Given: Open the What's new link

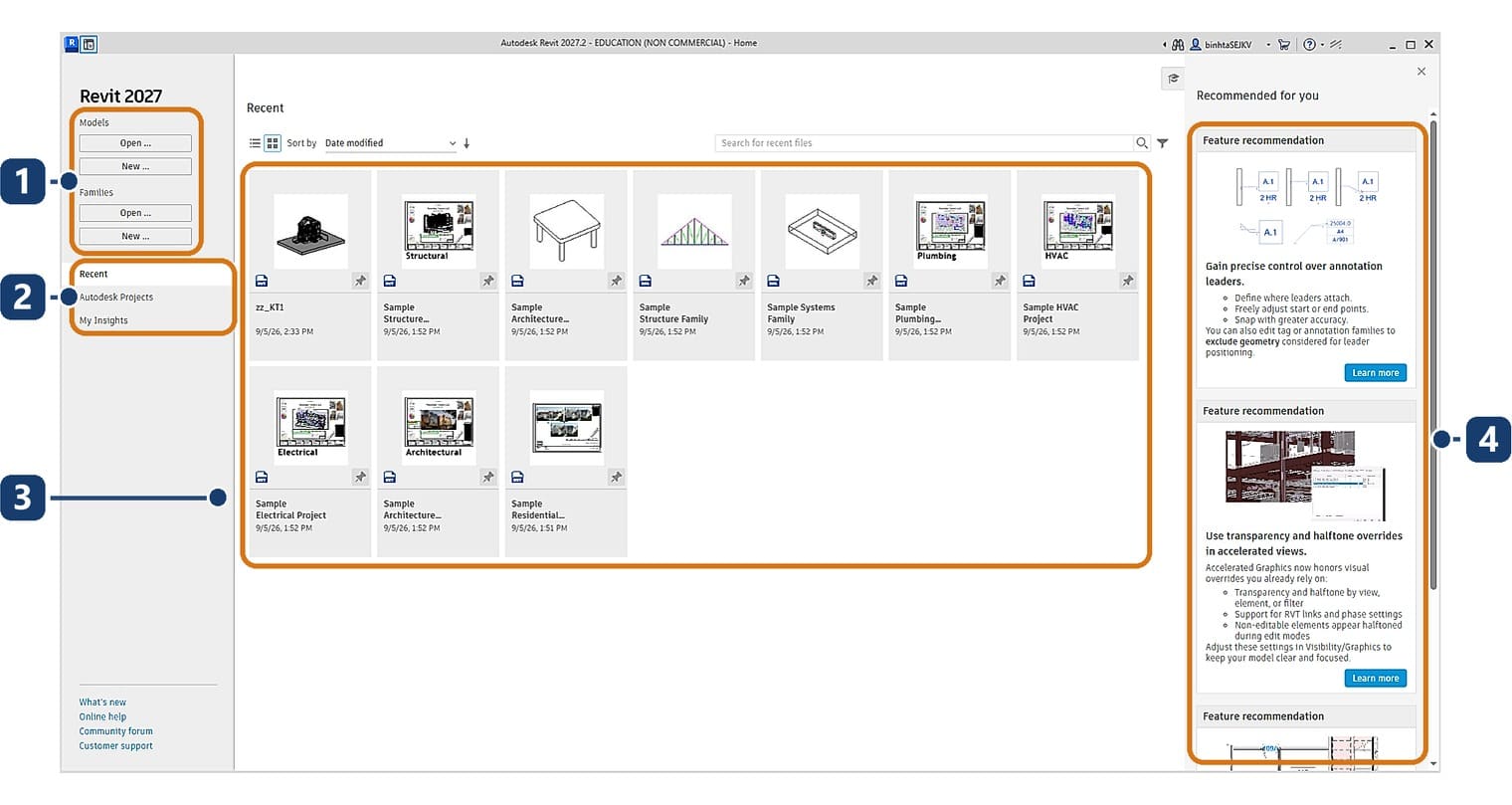Looking at the screenshot, I should 102,703.
